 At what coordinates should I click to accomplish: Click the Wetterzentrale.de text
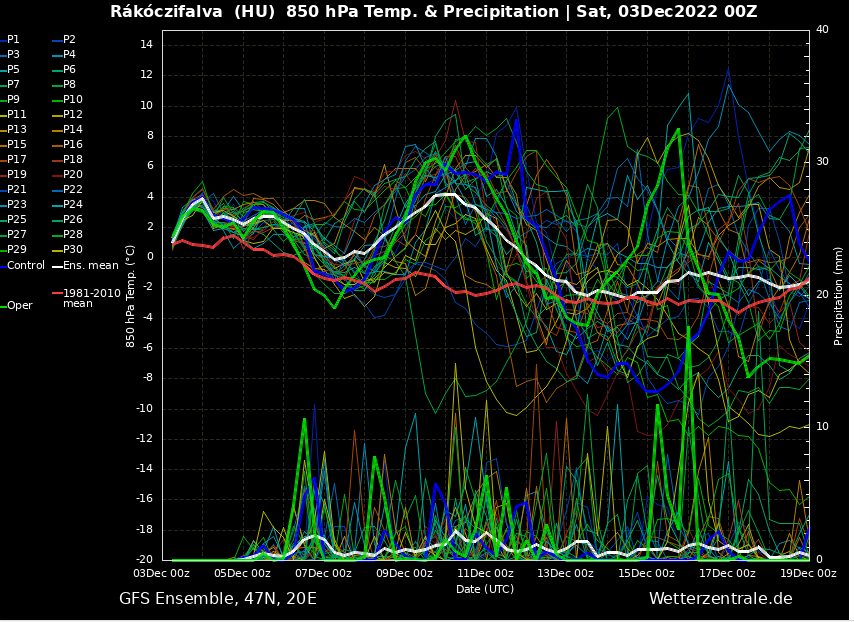(720, 599)
